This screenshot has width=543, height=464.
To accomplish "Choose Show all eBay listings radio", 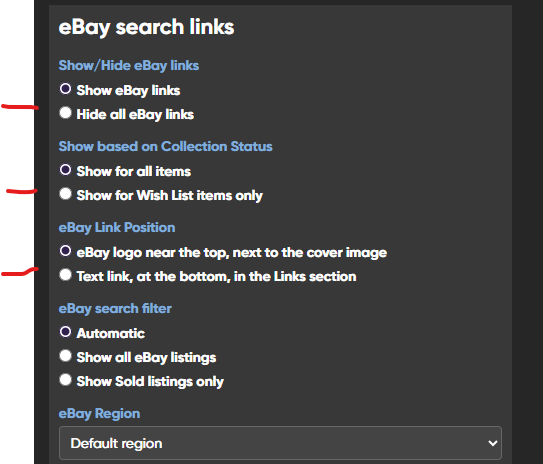I will click(65, 356).
